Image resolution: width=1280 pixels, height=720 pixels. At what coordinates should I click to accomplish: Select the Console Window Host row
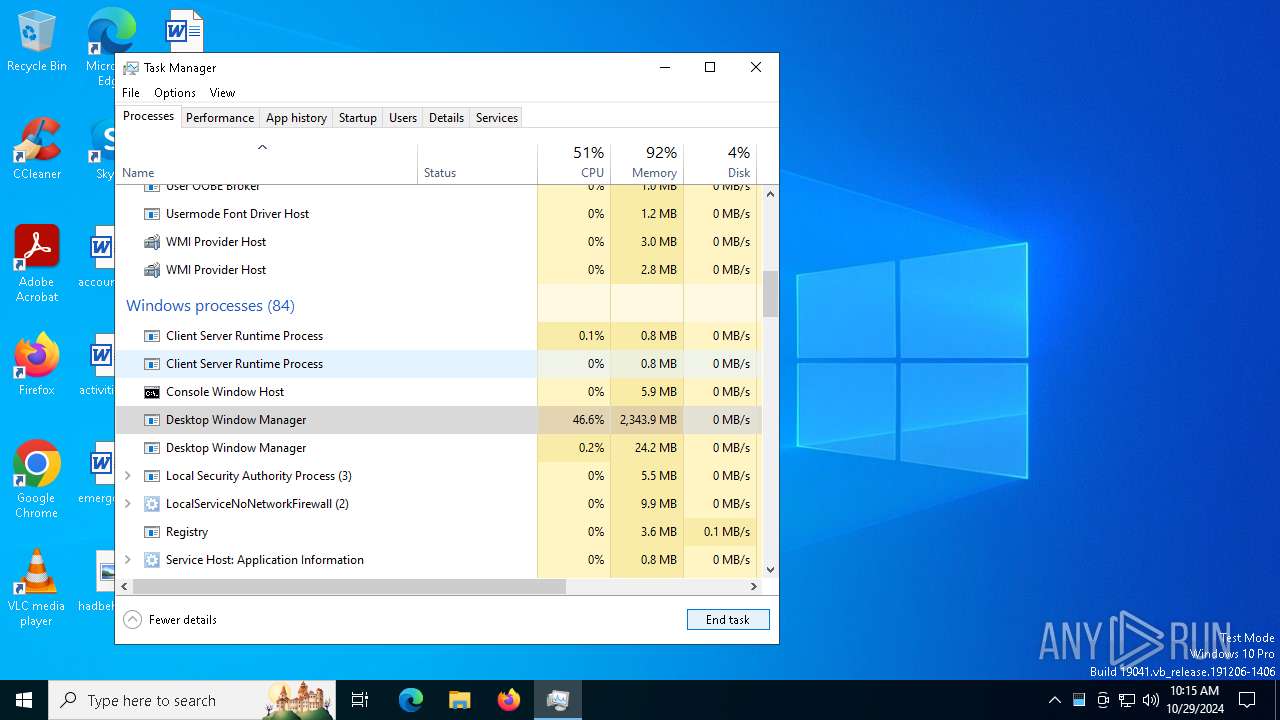pyautogui.click(x=439, y=392)
